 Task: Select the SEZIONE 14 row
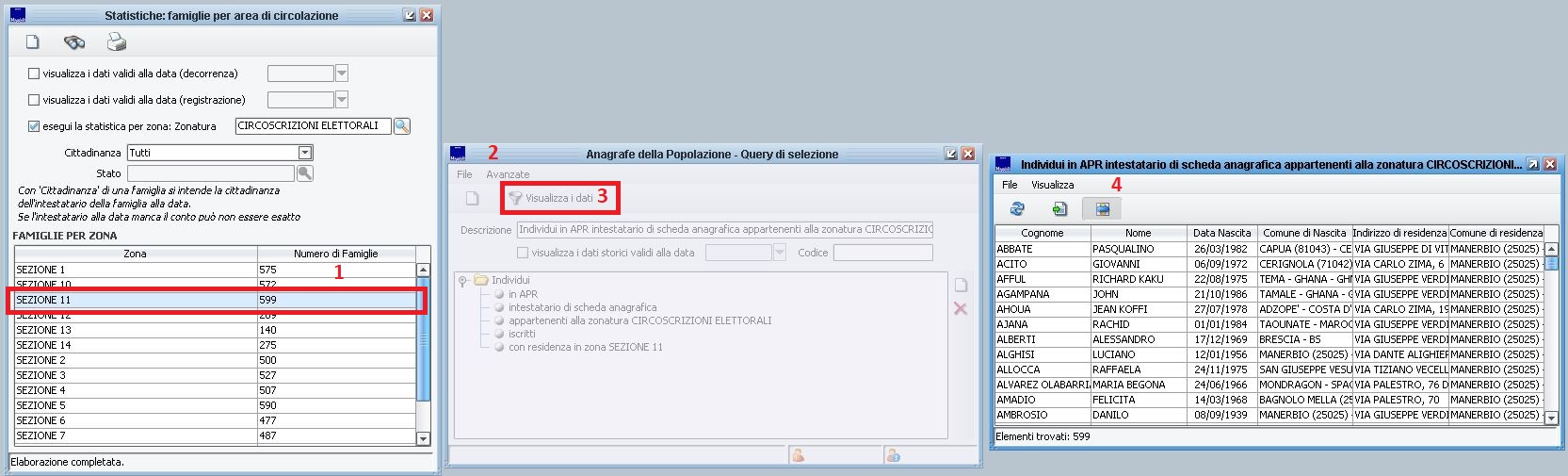(x=216, y=345)
